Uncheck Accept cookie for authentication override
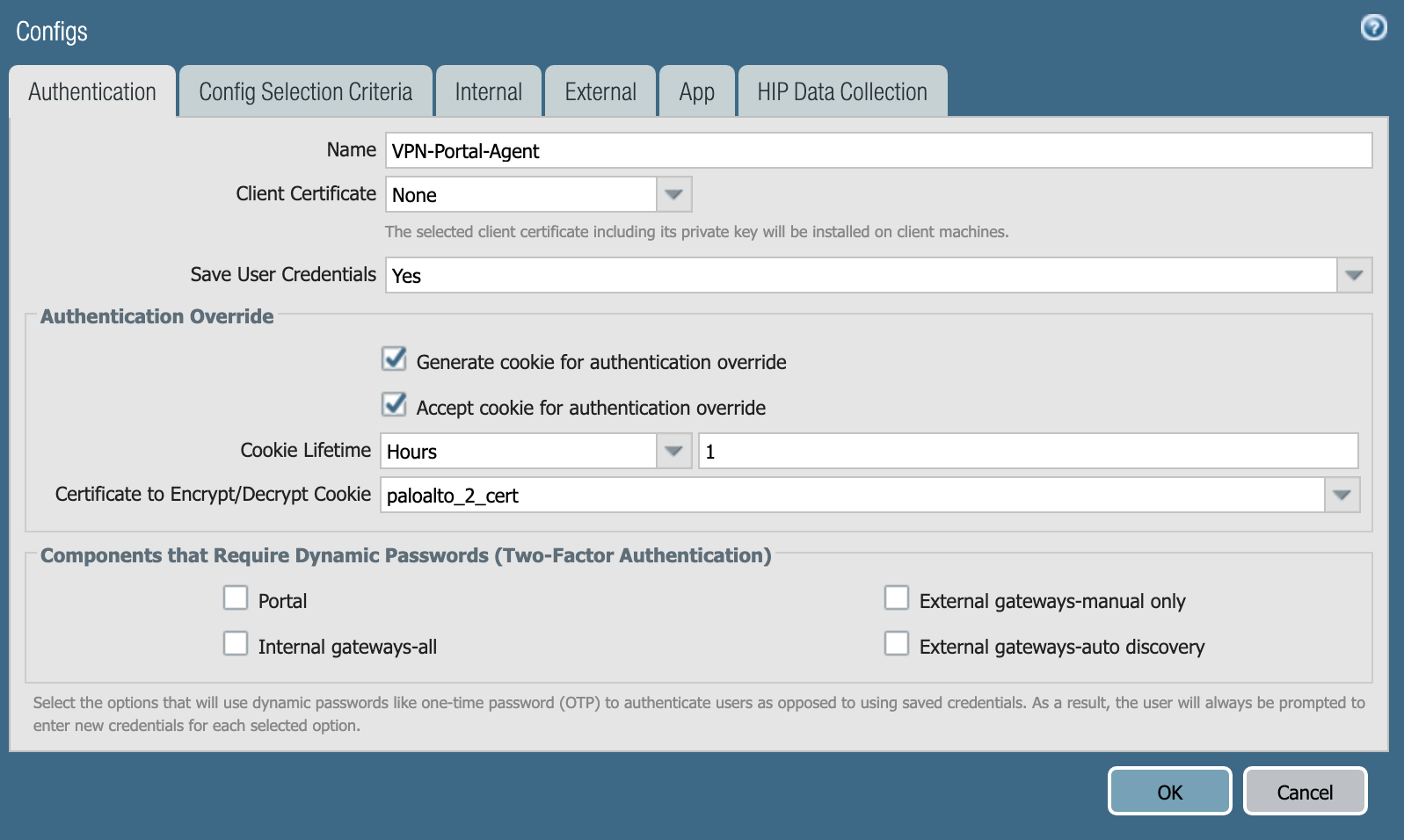 click(x=394, y=405)
